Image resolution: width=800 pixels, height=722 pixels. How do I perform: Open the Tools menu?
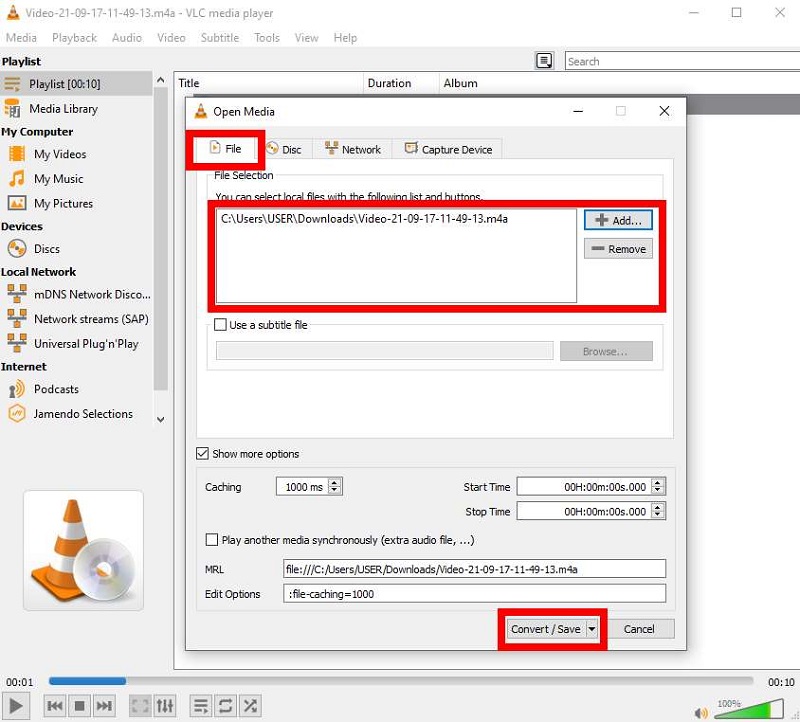[x=267, y=38]
